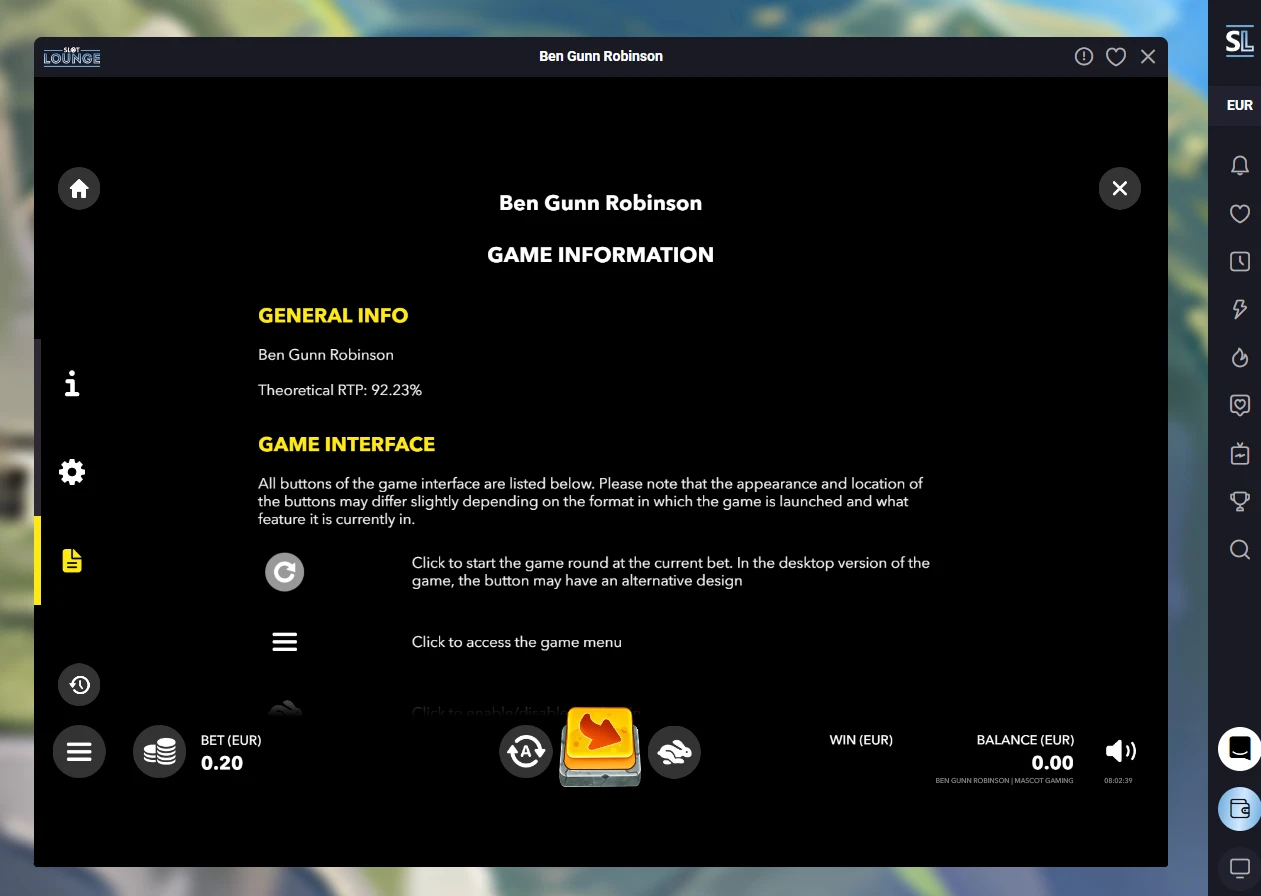1261x896 pixels.
Task: Close the game information panel
Action: 1120,188
